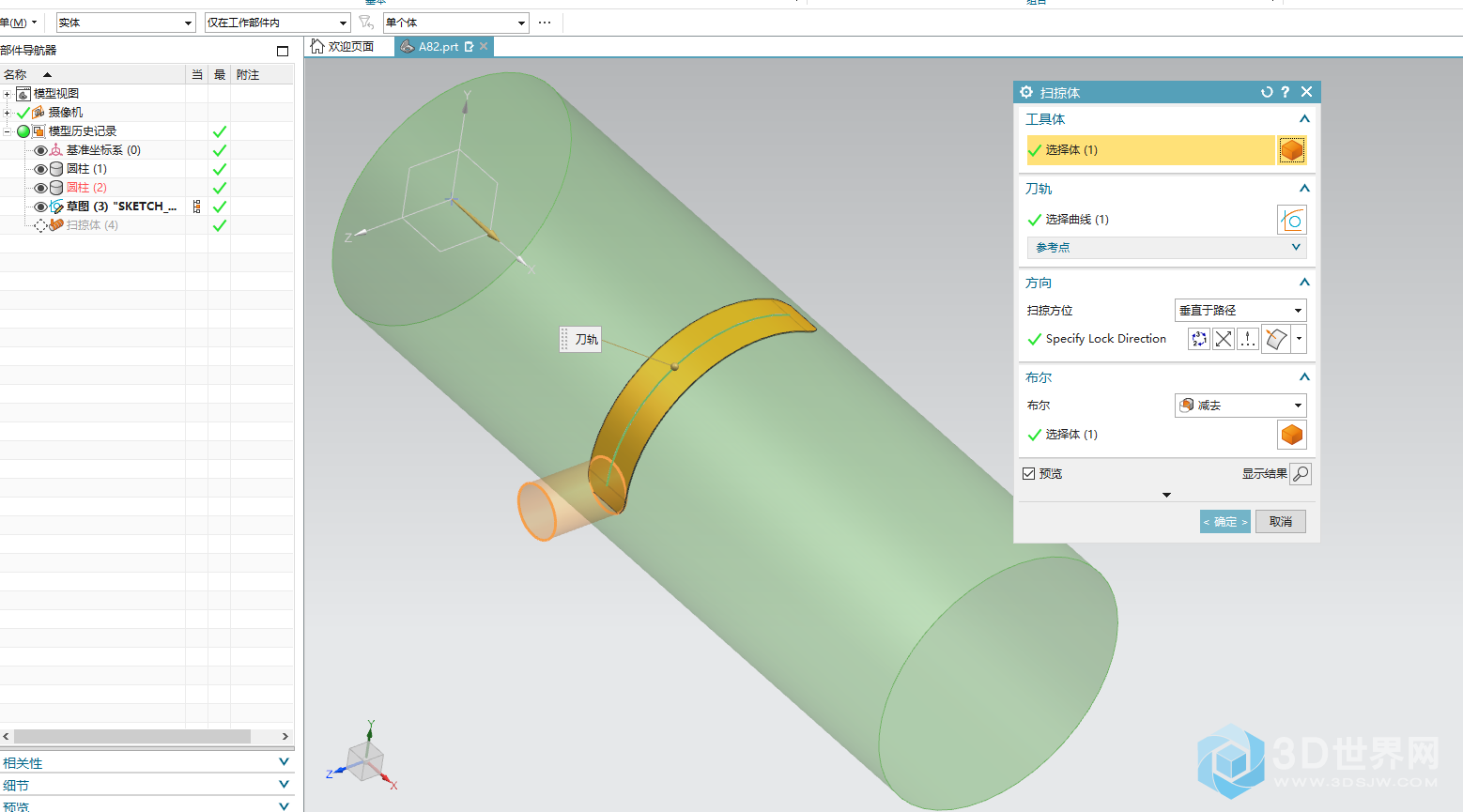The height and width of the screenshot is (812, 1463).
Task: Select Cylinder (2) in the history tree
Action: [x=86, y=188]
